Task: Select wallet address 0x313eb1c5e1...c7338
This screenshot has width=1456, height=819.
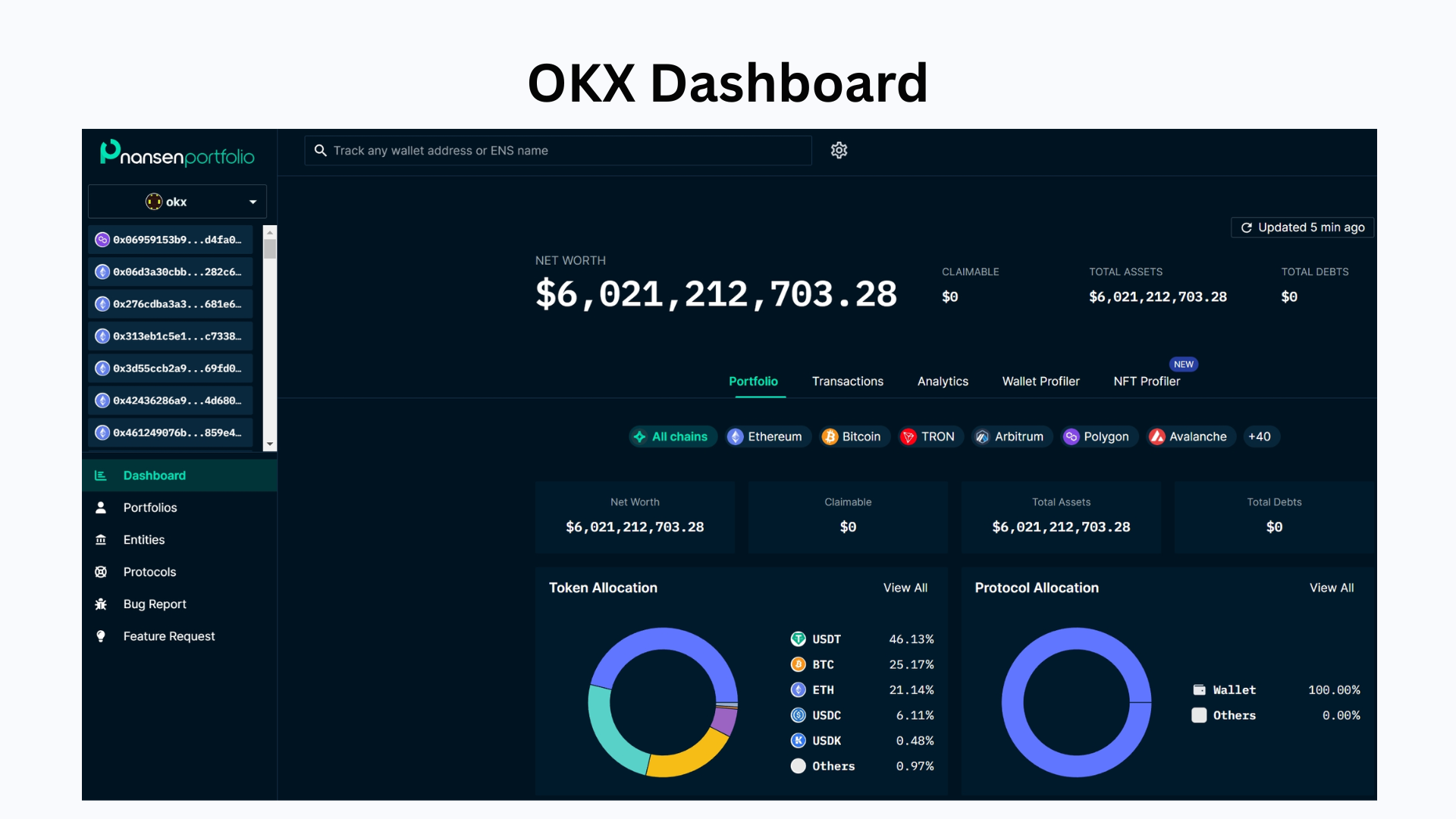Action: (x=171, y=336)
